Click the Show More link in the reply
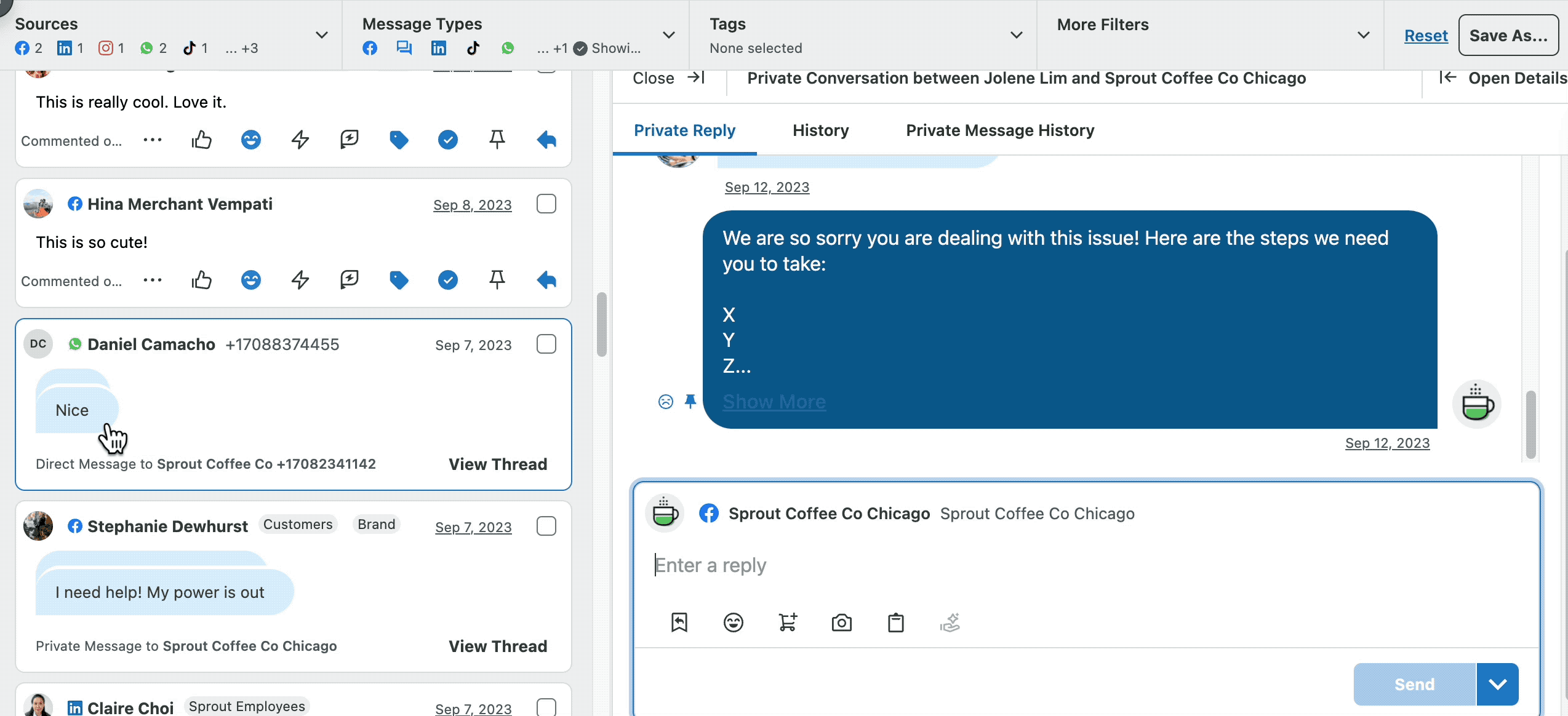 pyautogui.click(x=774, y=401)
